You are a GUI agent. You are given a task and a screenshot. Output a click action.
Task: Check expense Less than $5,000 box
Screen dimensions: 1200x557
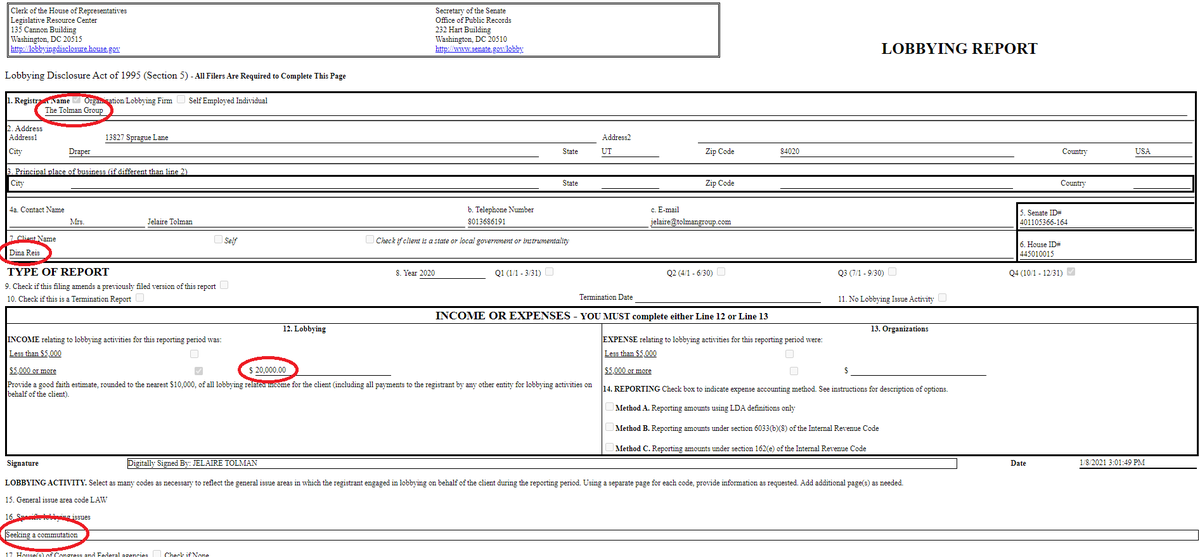coord(791,354)
